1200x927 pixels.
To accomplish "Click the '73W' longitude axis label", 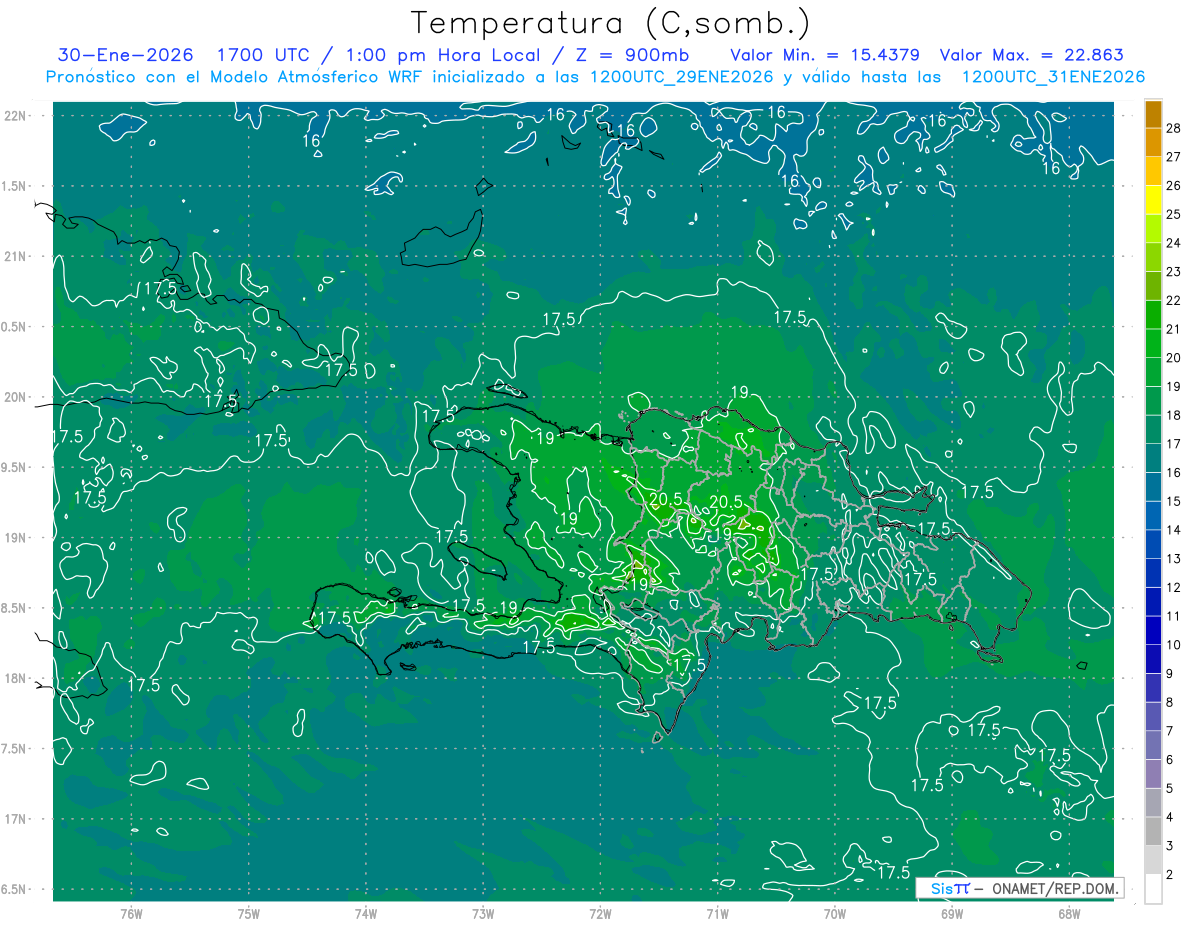I will (x=483, y=914).
